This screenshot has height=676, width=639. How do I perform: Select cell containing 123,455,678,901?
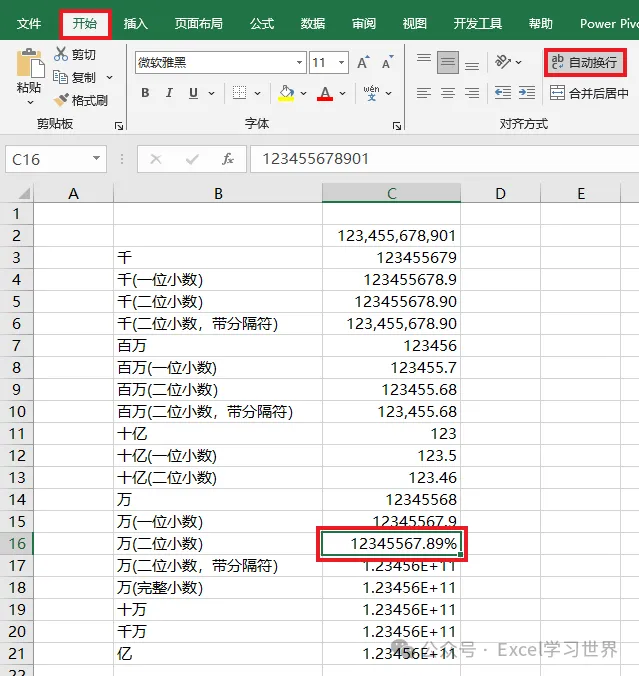click(x=392, y=236)
